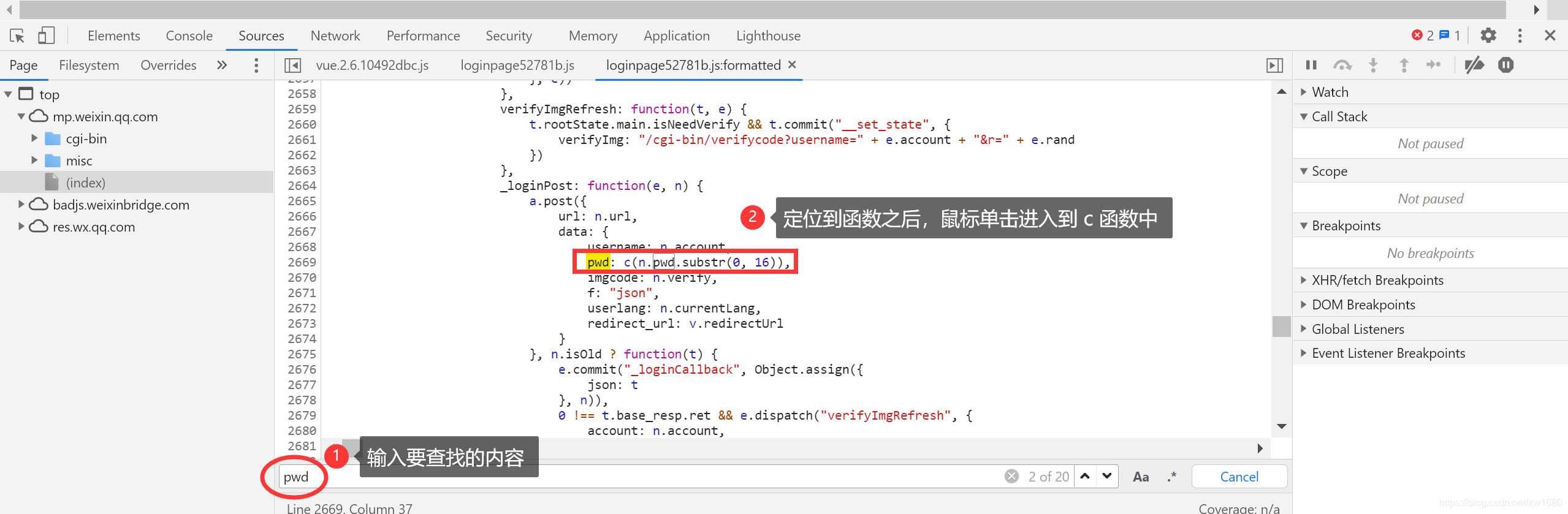Toggle match case Aa option
Image resolution: width=1568 pixels, height=514 pixels.
coord(1141,477)
